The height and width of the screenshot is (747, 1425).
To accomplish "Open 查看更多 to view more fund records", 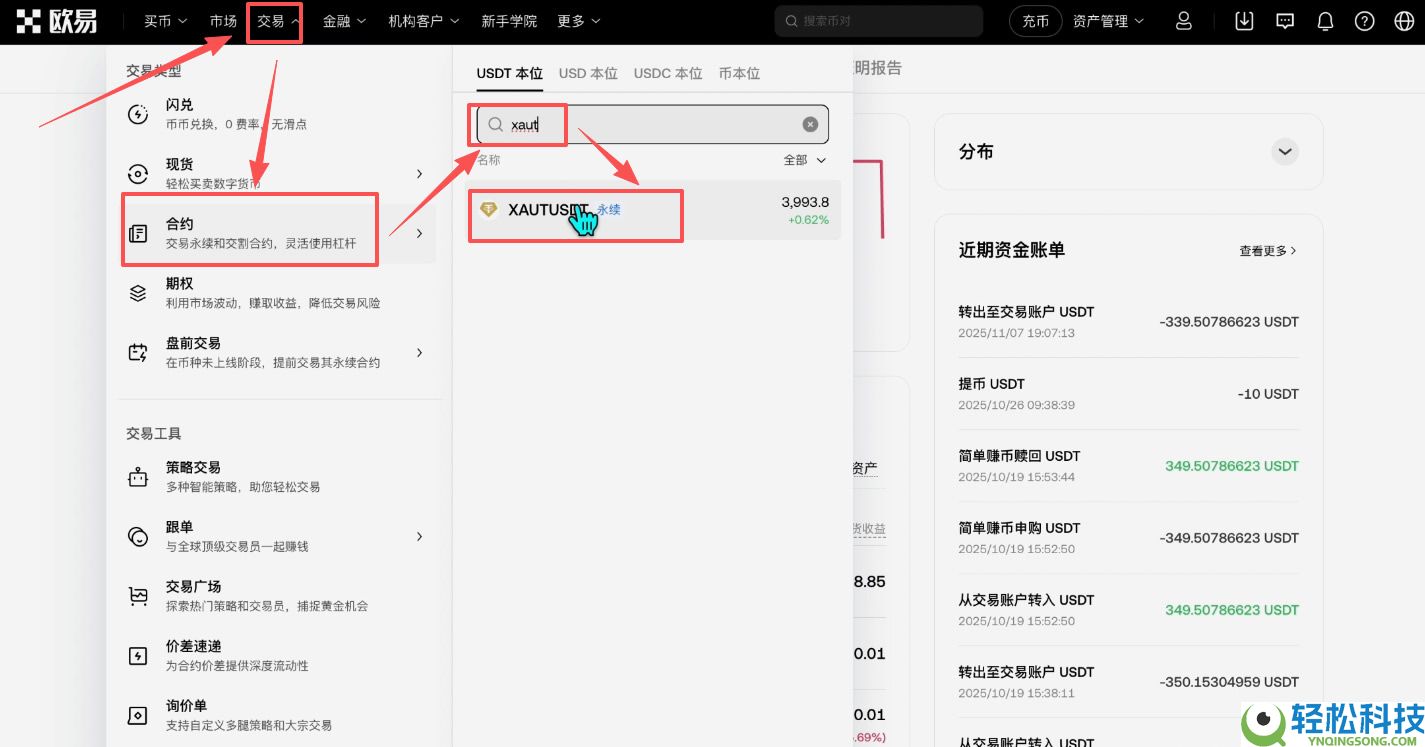I will tap(1268, 251).
